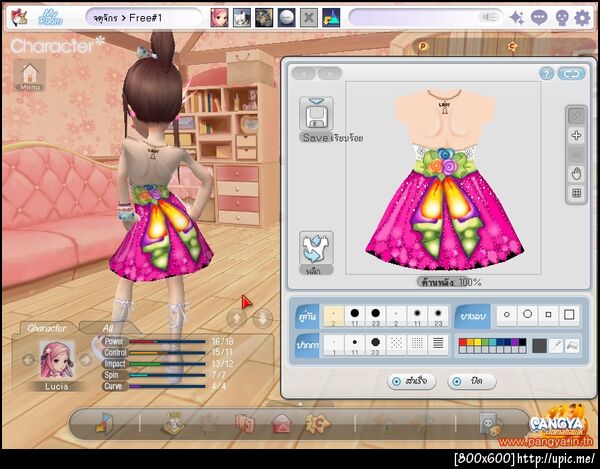Select hard brush size 2 (highlighted)
Screen dimensions: 600x469
333,316
